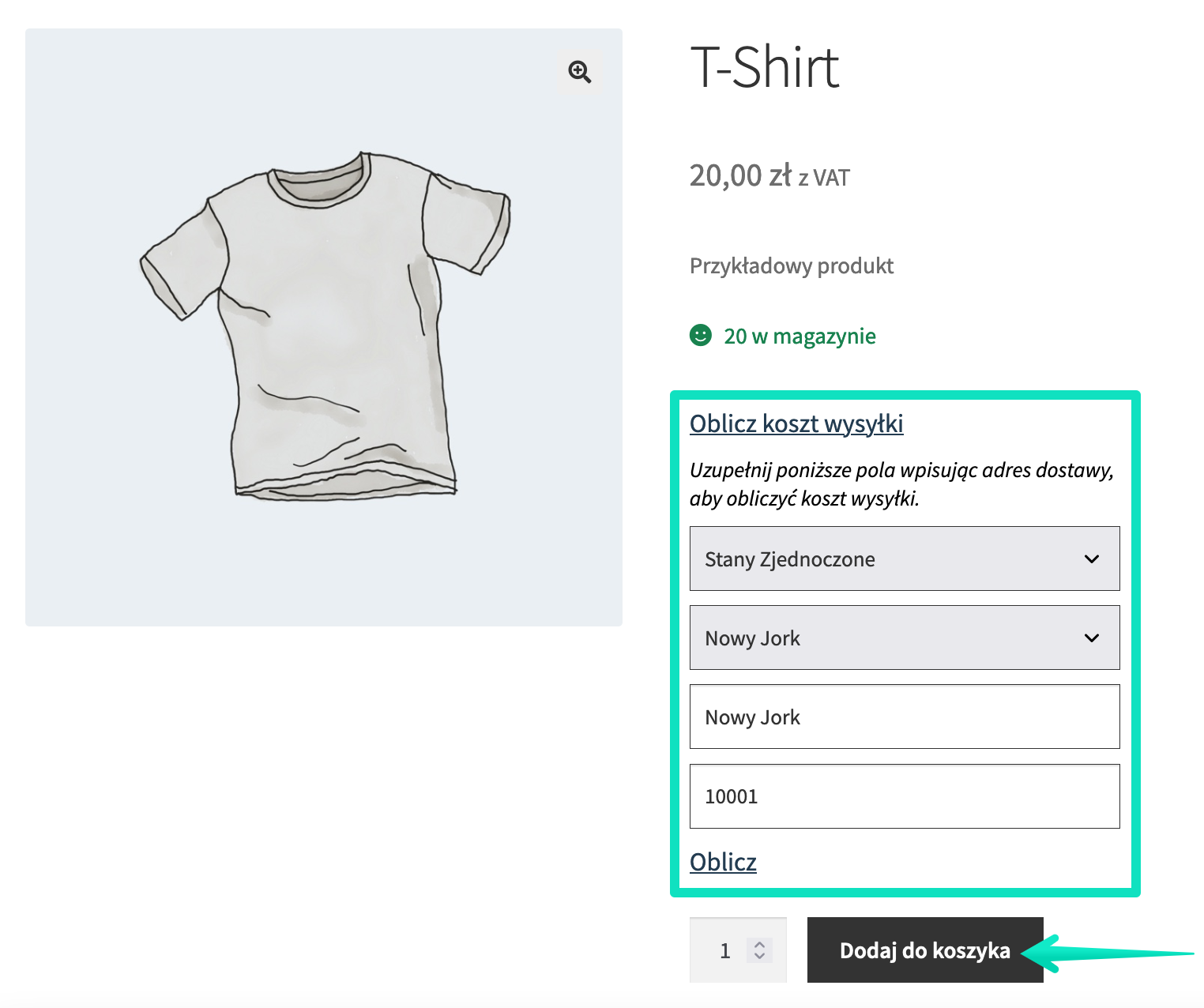This screenshot has height=1008, width=1204.
Task: Increase quantity with the up stepper arrow
Action: click(x=759, y=943)
